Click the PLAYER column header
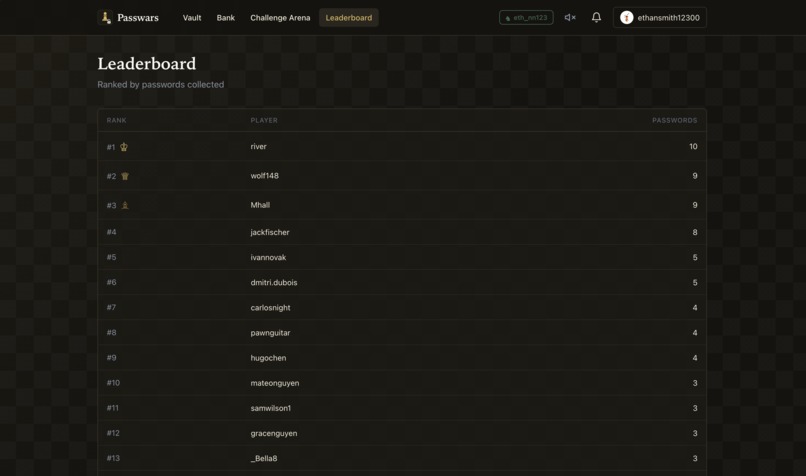Screen dimensions: 806x476 click(264, 120)
